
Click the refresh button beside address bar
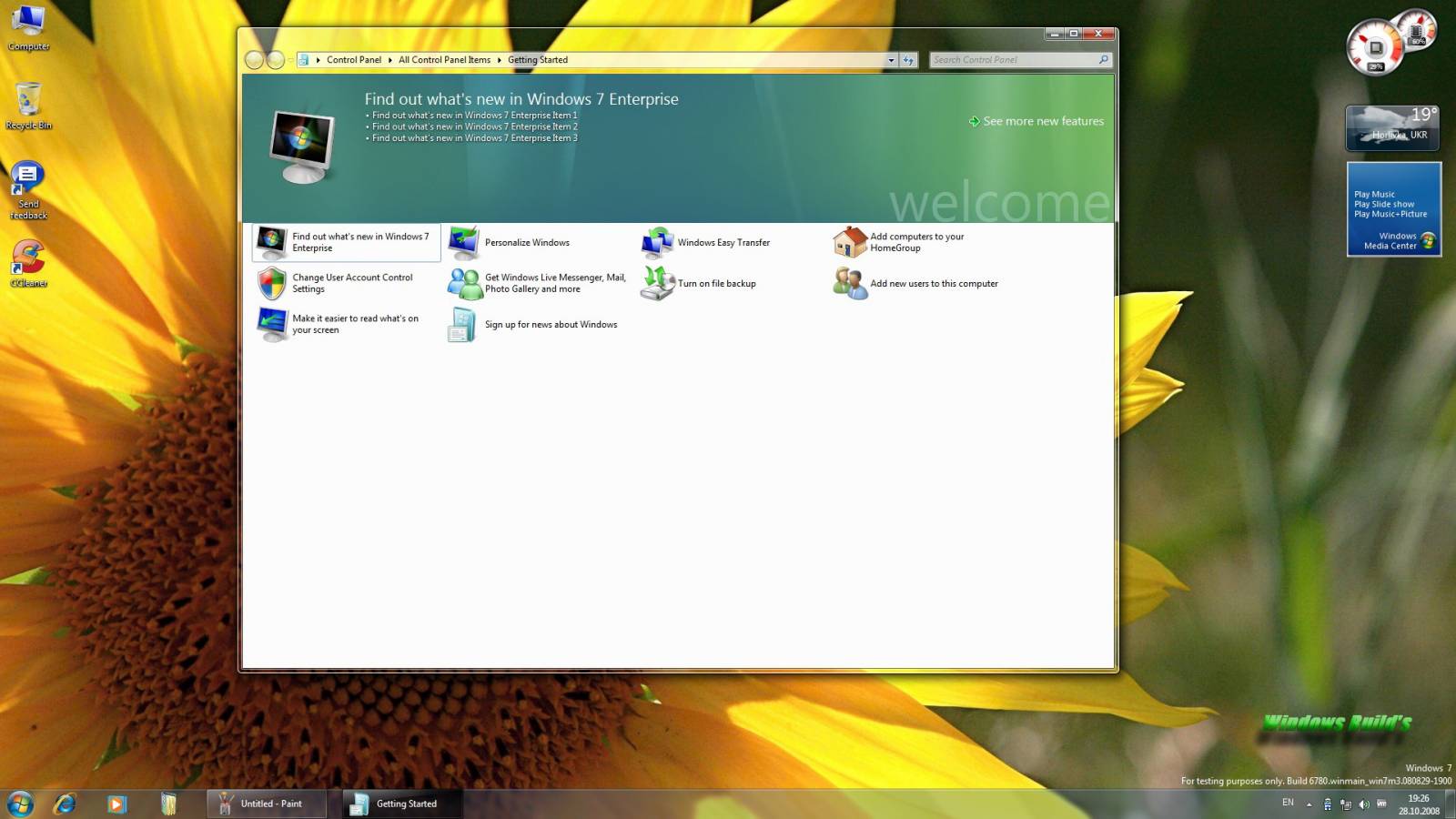tap(908, 60)
